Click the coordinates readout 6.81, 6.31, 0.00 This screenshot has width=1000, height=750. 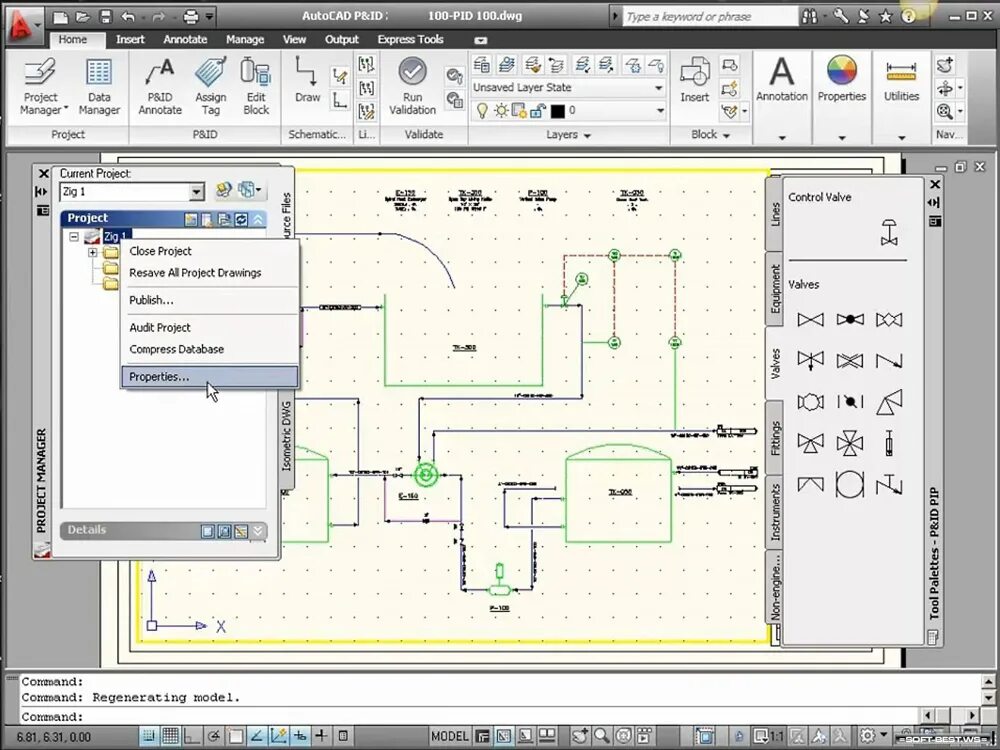pyautogui.click(x=54, y=737)
